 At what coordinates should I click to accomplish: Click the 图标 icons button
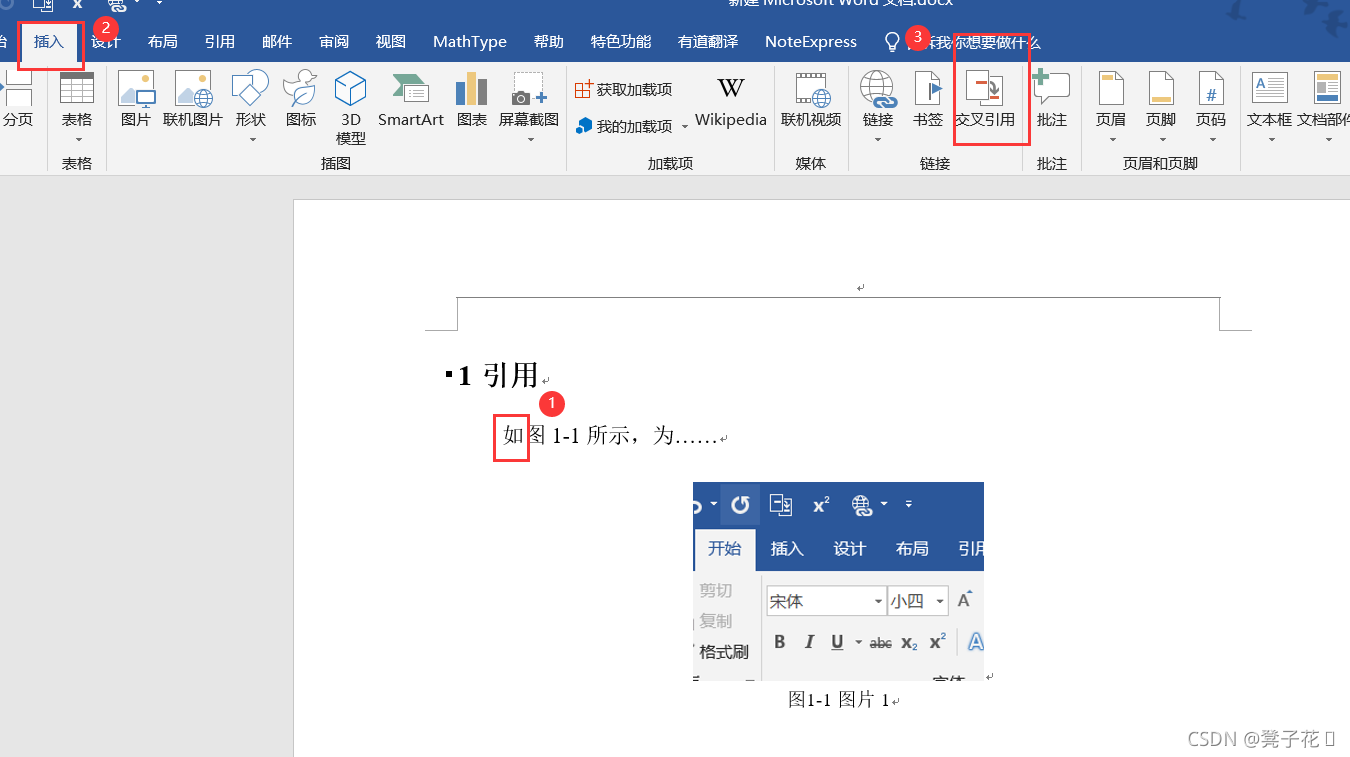coord(300,98)
